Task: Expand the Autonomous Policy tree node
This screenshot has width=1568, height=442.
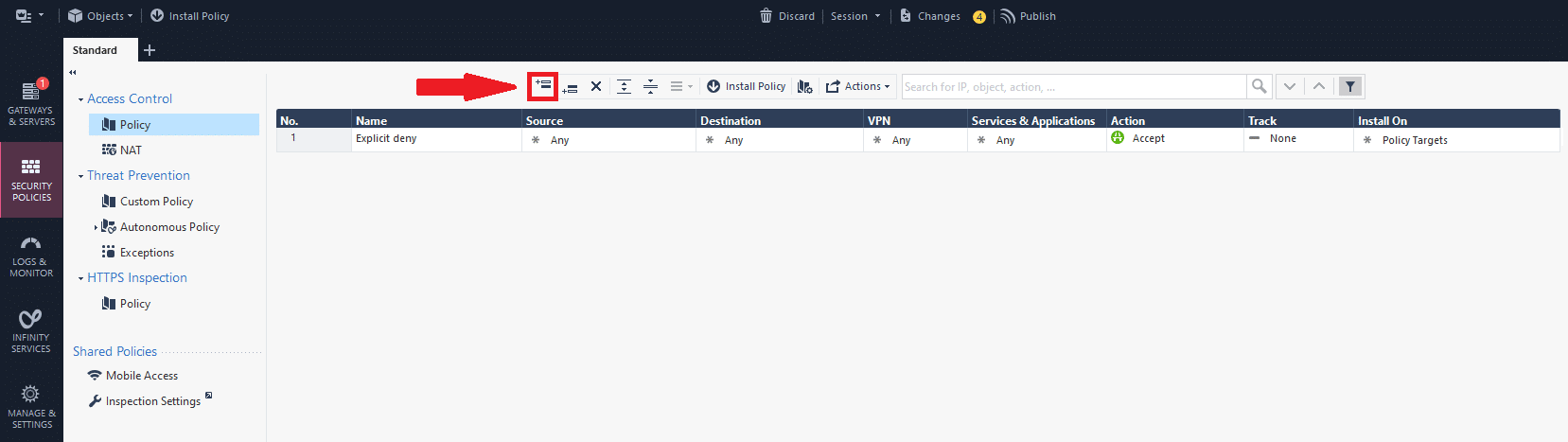Action: coord(96,227)
